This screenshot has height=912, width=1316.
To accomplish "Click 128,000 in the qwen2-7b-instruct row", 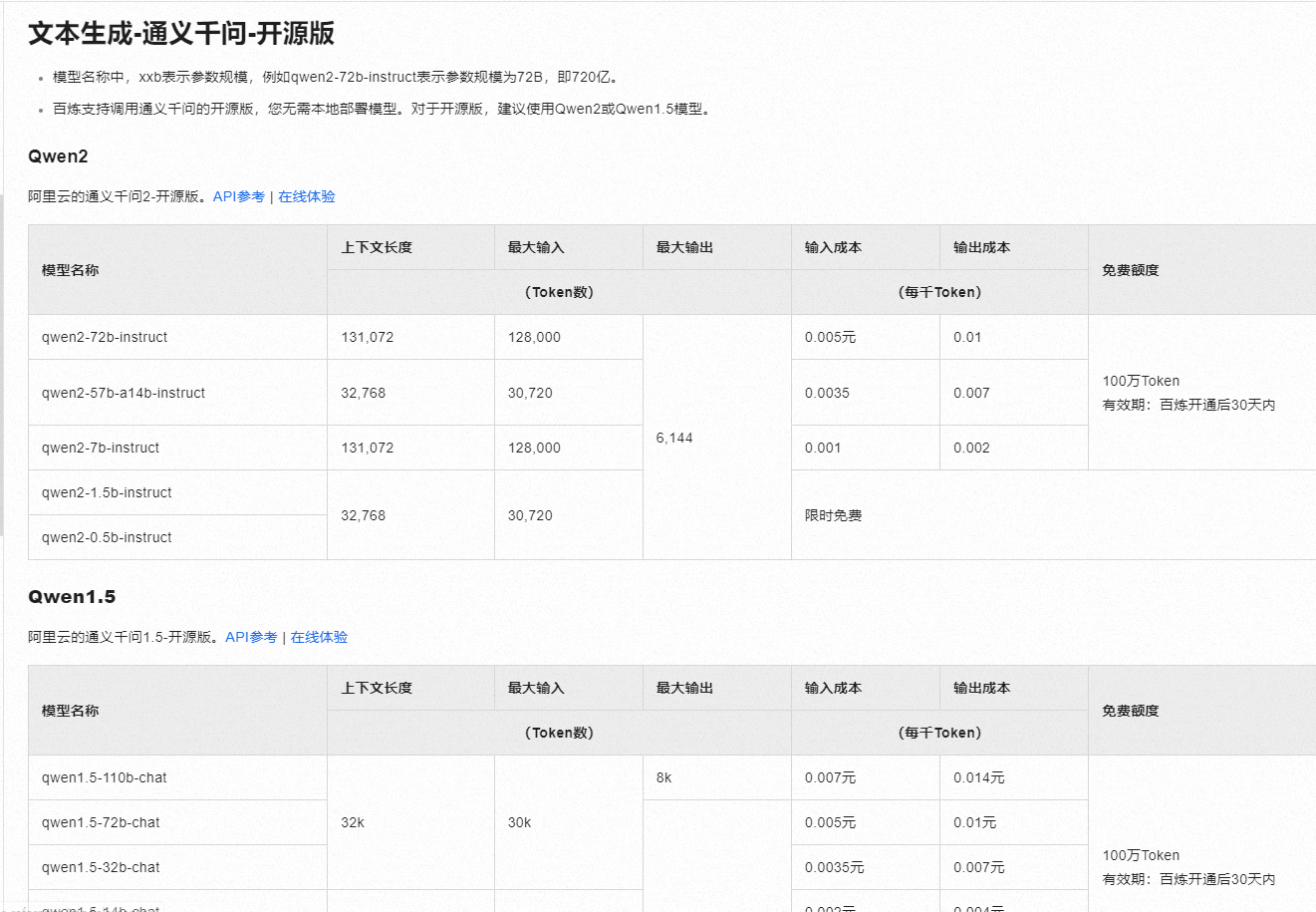I will (x=534, y=448).
